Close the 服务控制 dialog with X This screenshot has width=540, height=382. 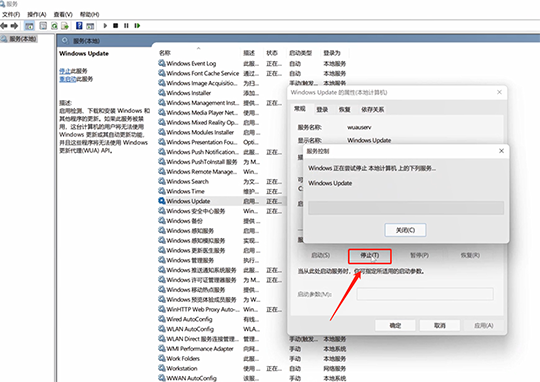click(501, 151)
